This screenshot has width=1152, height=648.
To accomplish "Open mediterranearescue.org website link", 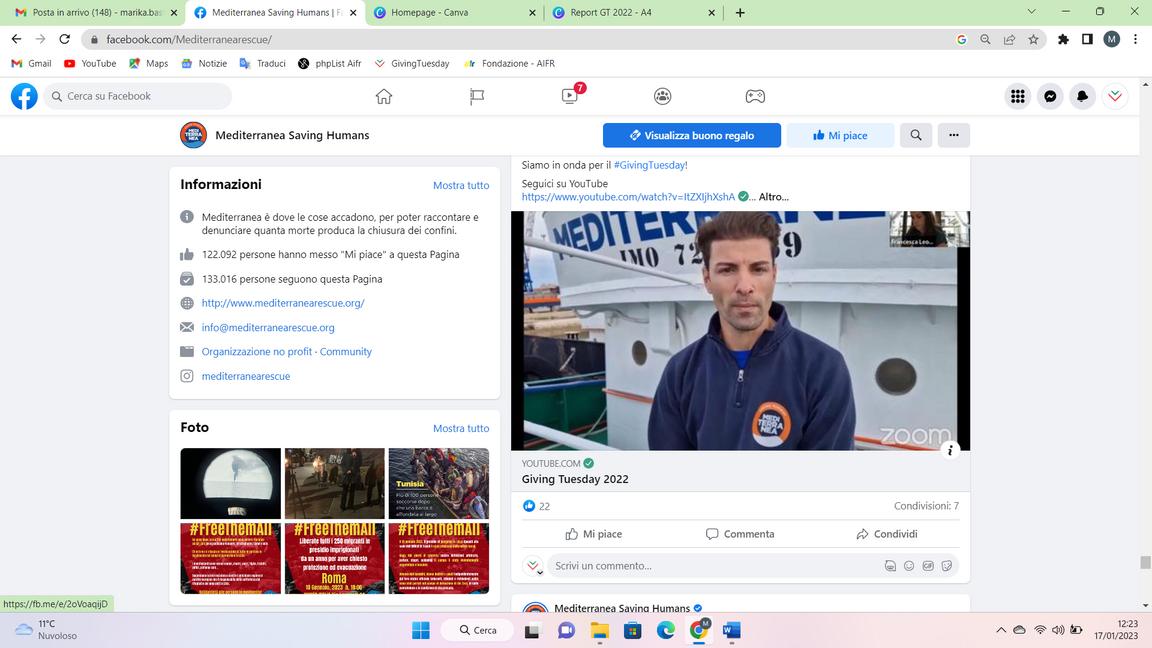I will pos(283,303).
